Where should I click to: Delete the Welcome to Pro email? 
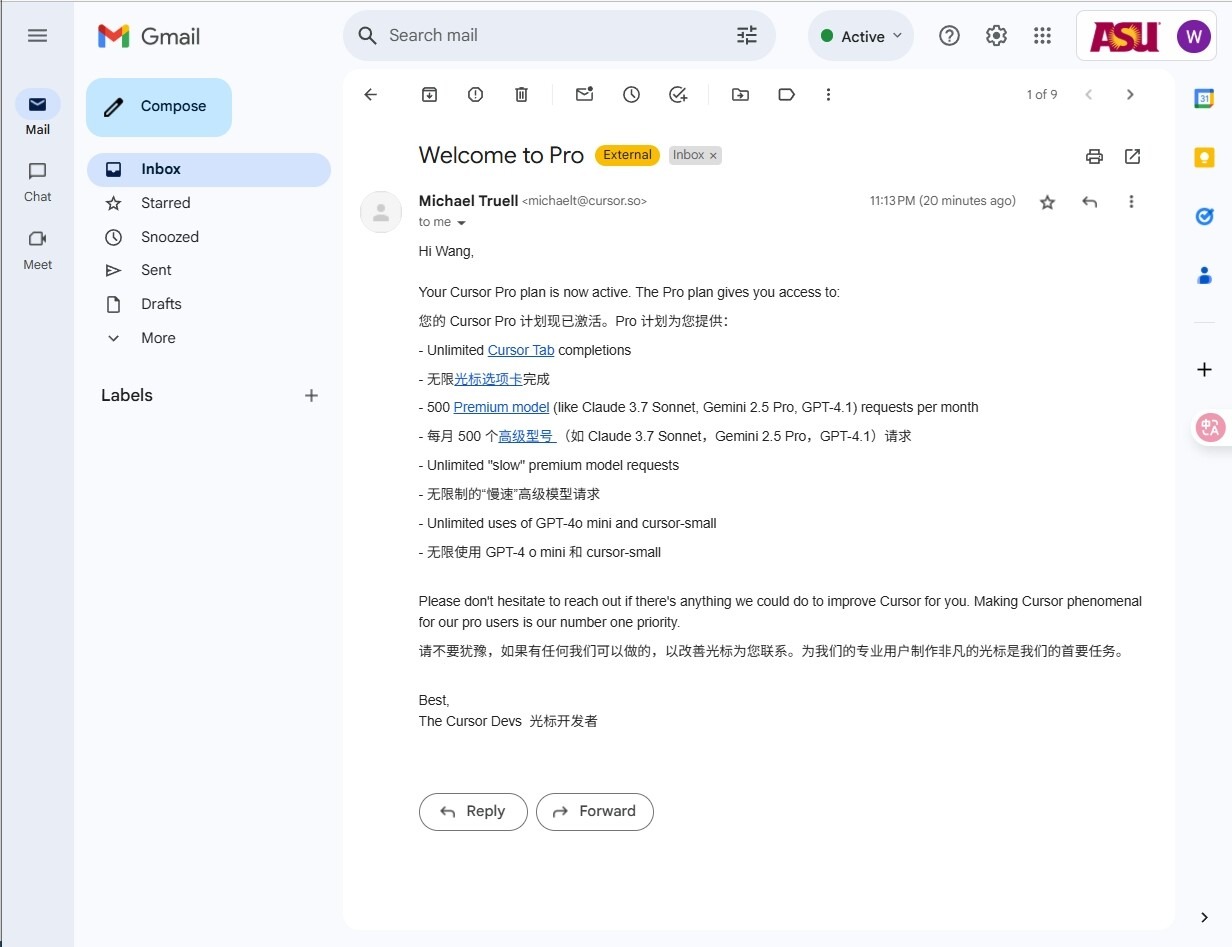(x=521, y=94)
